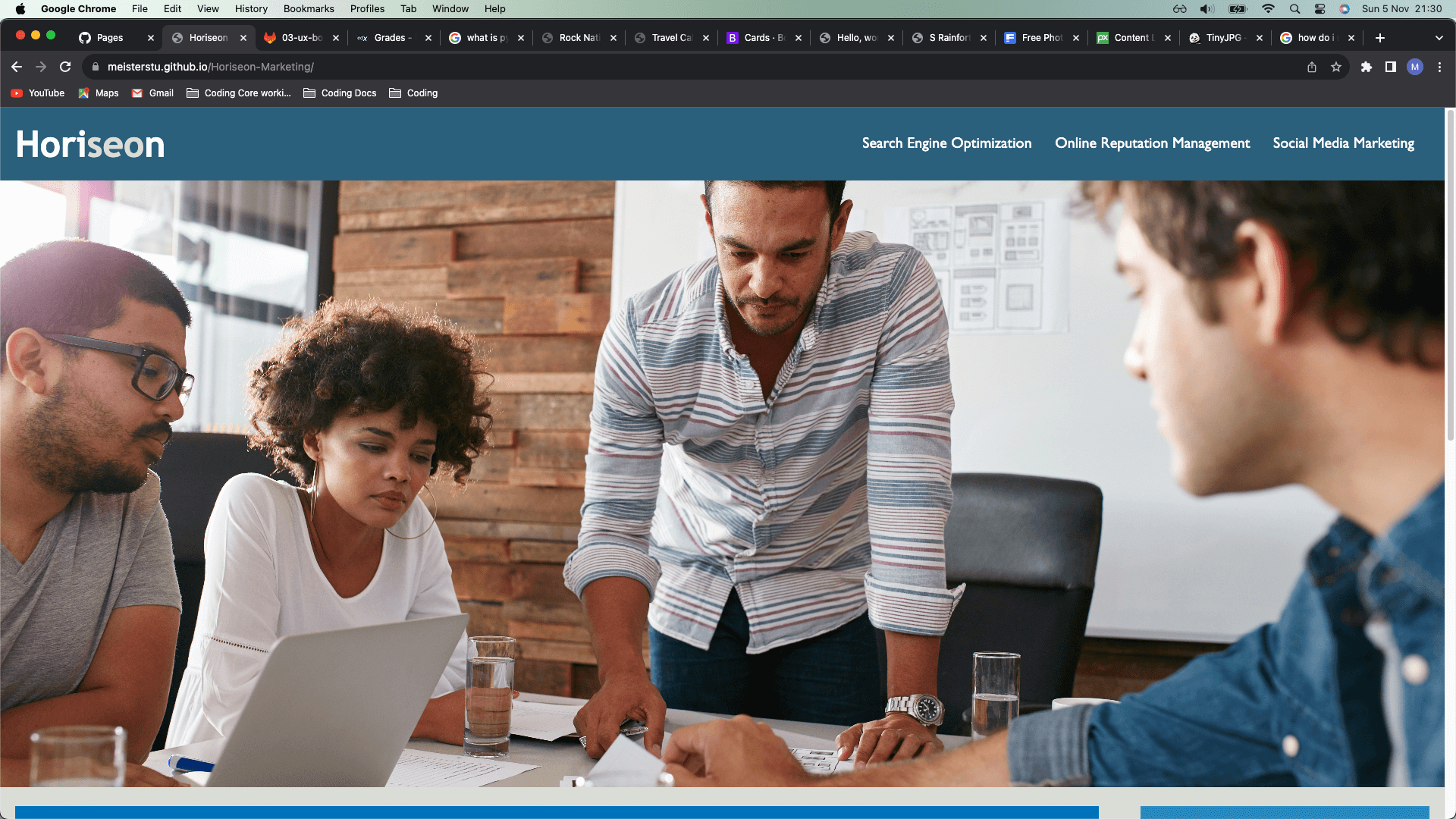Bookmark this page with star icon
Viewport: 1456px width, 819px height.
click(1336, 67)
